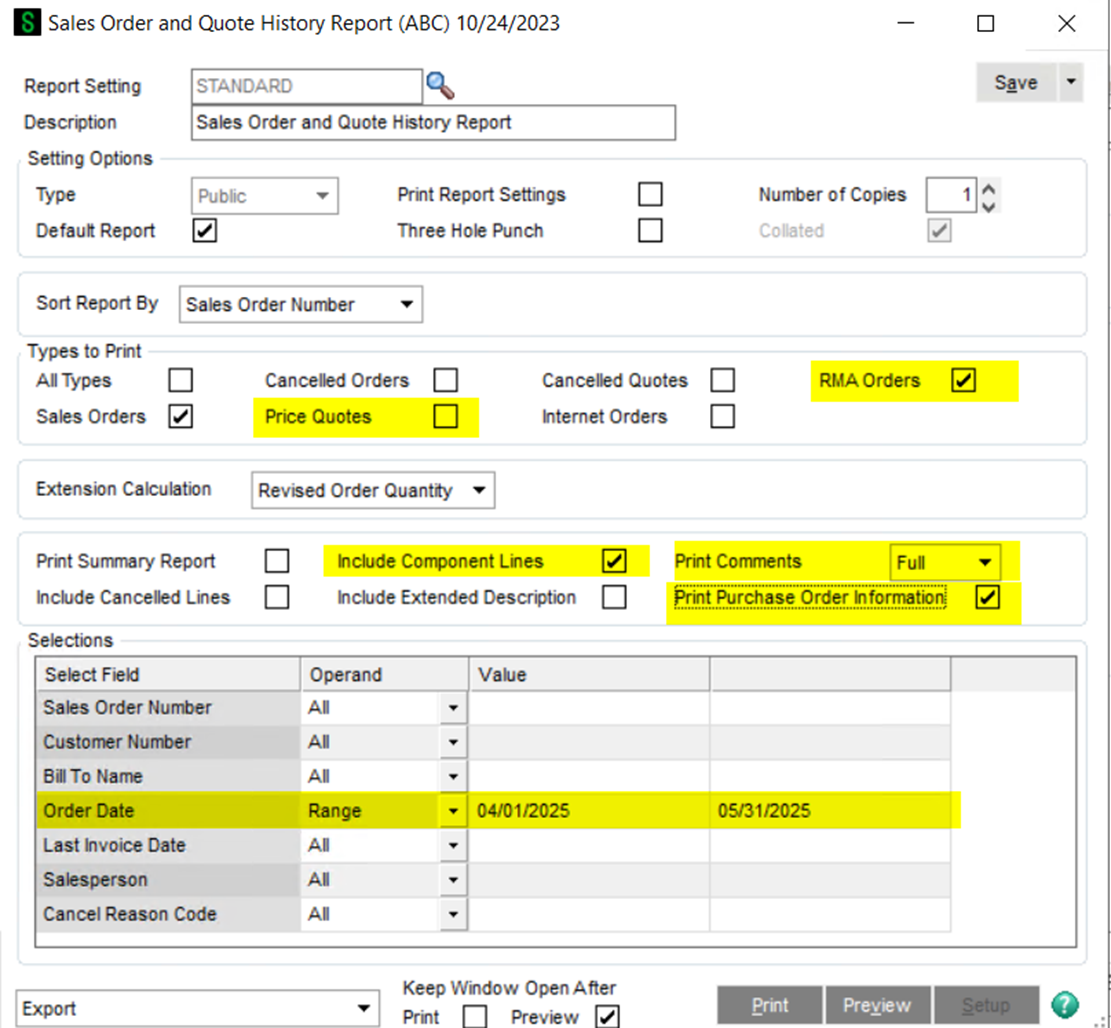Uncheck the RMA Orders checkbox

pyautogui.click(x=963, y=381)
